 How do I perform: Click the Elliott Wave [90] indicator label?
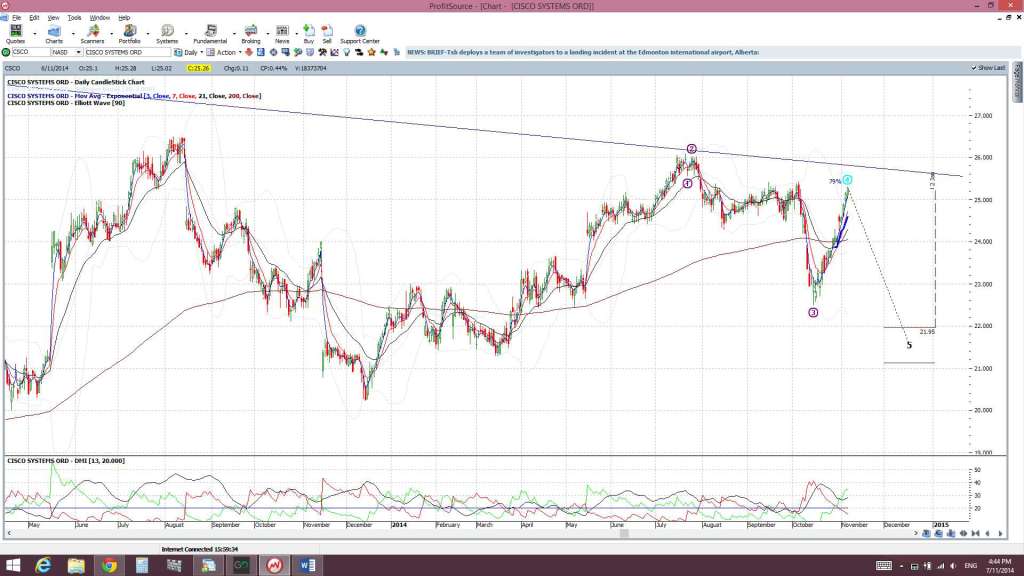(x=66, y=103)
